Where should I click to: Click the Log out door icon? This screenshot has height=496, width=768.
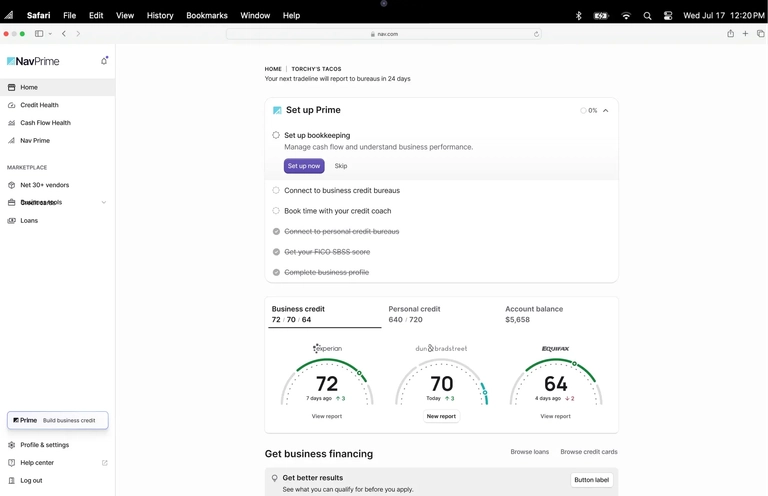click(12, 480)
